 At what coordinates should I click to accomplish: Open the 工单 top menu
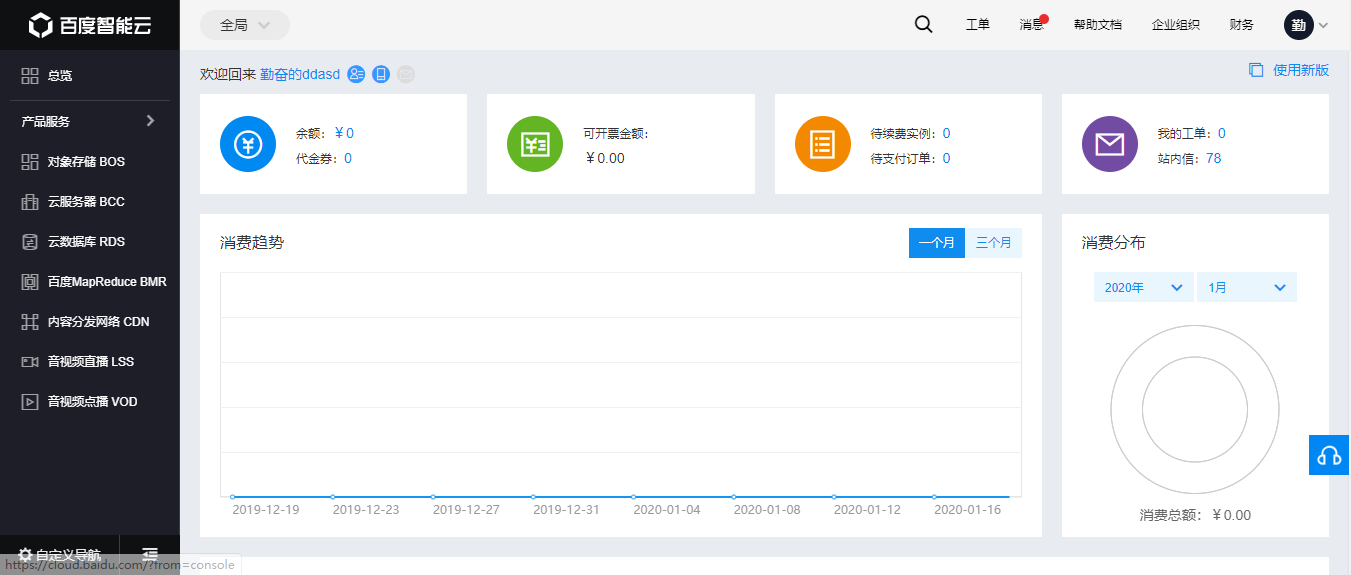pyautogui.click(x=978, y=25)
